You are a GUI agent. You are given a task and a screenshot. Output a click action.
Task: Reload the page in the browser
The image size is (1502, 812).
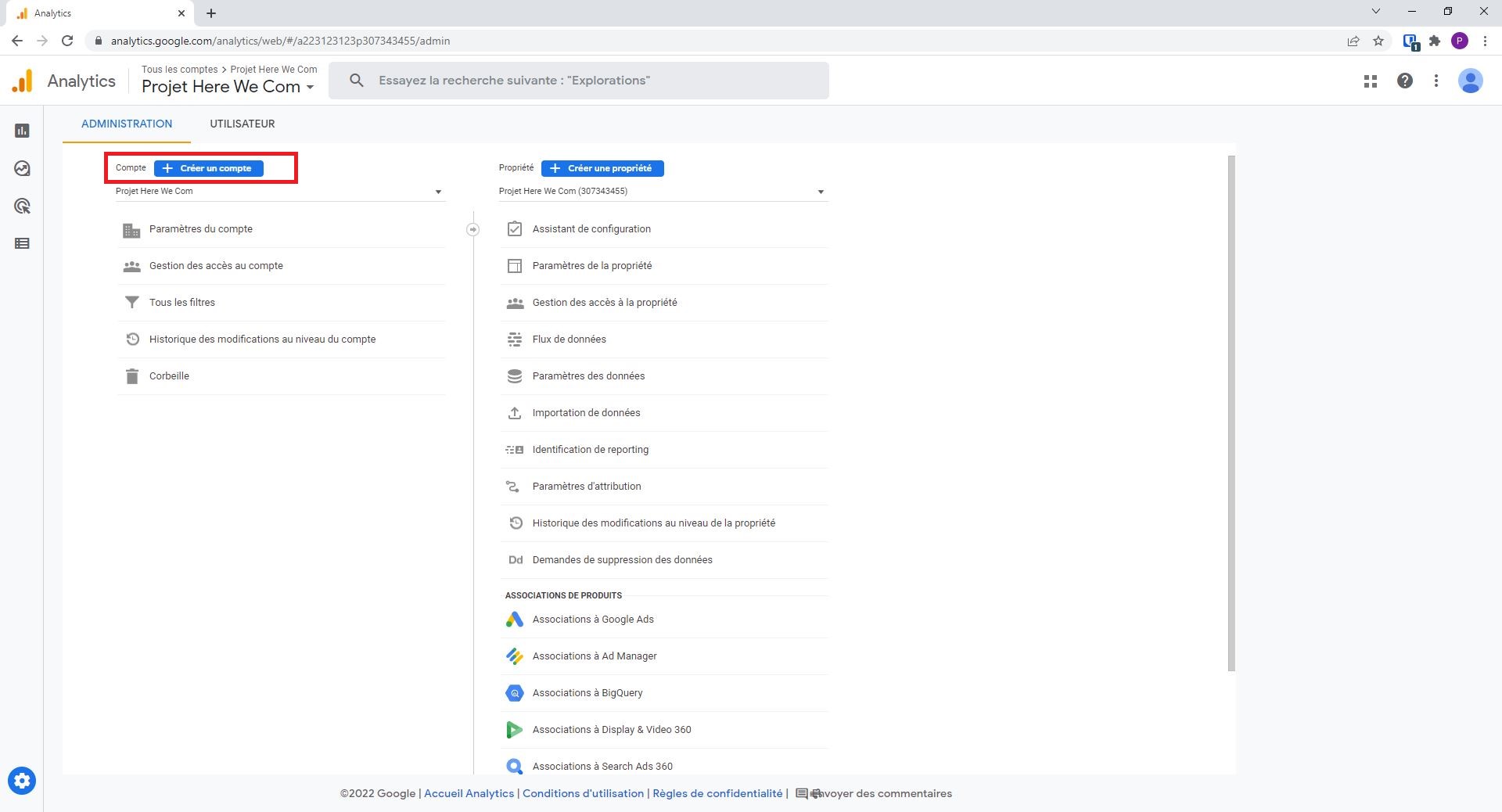point(67,41)
